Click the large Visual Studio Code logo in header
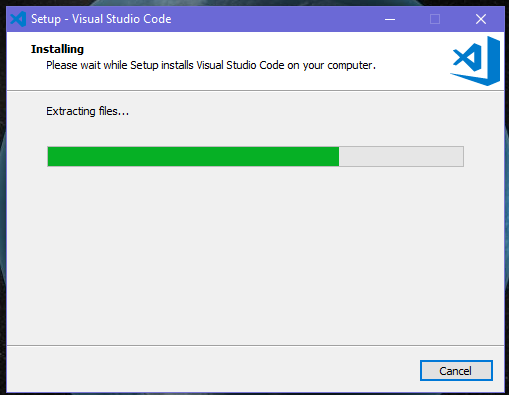The image size is (509, 395). tap(475, 61)
